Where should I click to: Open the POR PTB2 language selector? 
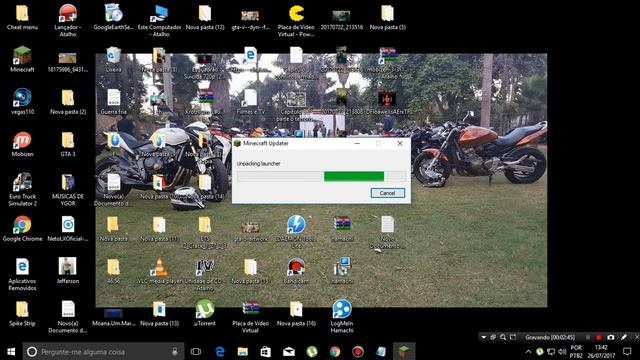coord(576,351)
